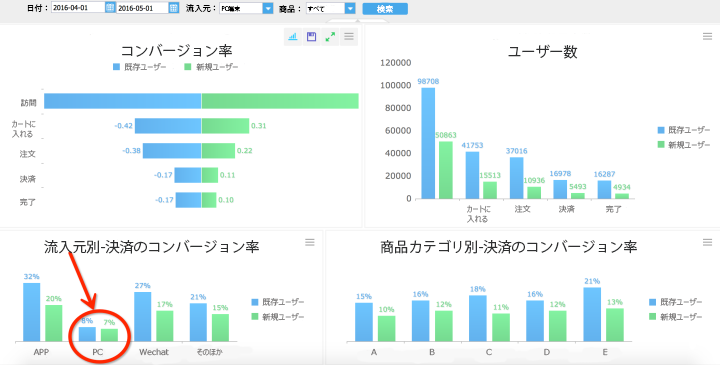
Task: Toggle 既存ユーザー legend in 商品カテゴリ別 chart
Action: coord(675,302)
